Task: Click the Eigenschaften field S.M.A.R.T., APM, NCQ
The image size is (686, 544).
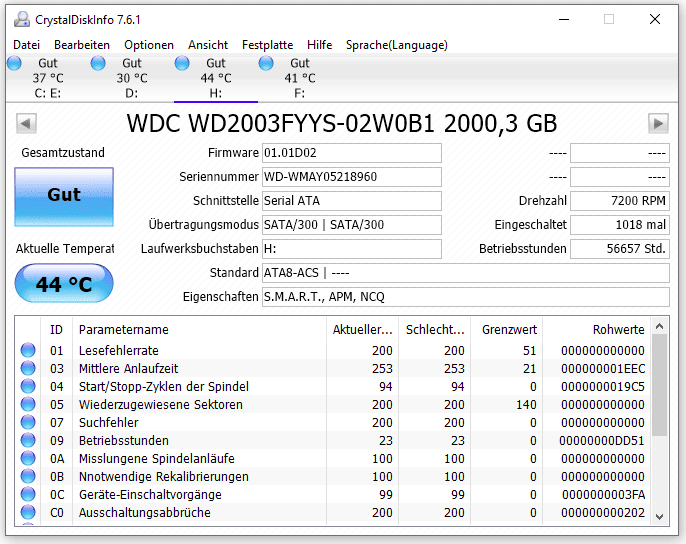Action: pos(466,297)
